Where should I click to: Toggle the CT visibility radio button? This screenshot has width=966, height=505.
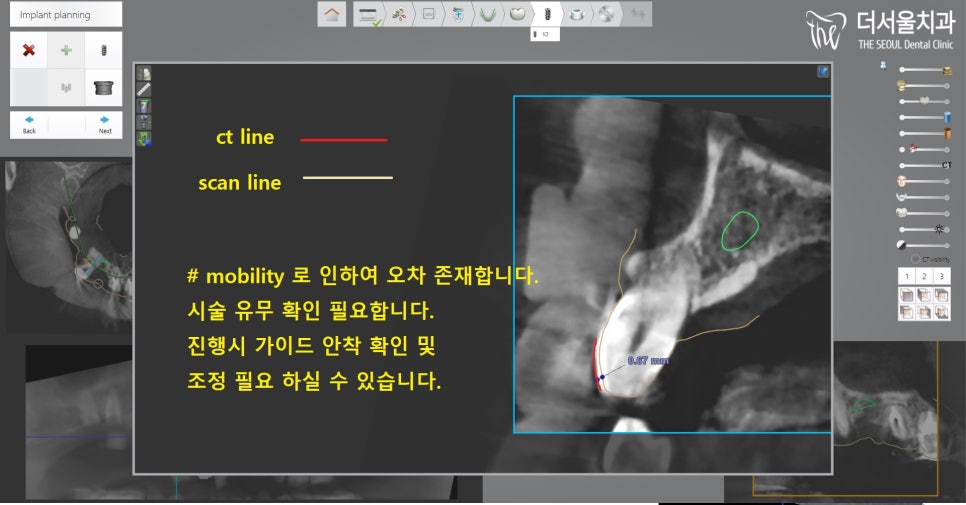click(x=915, y=259)
